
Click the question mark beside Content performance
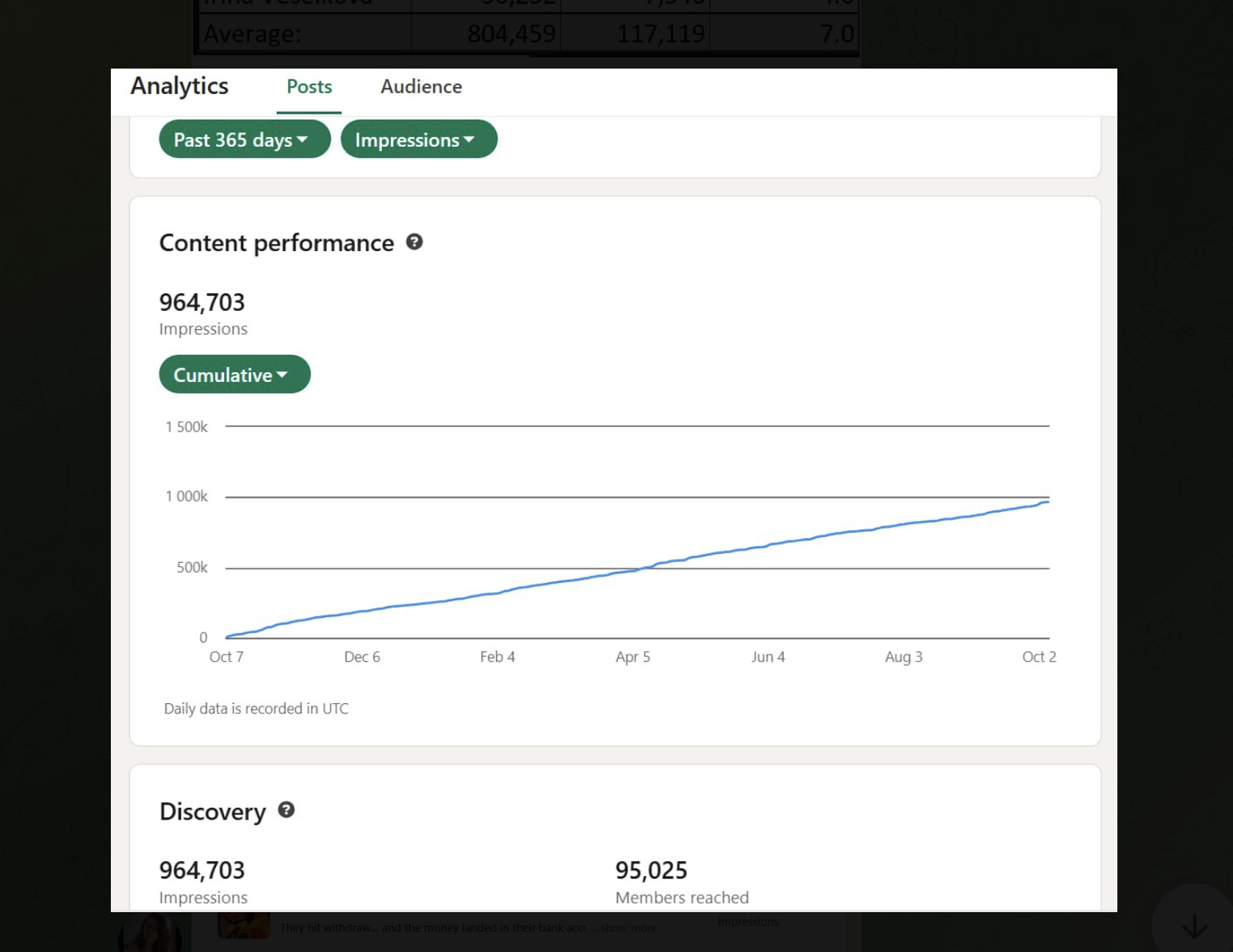(x=416, y=243)
